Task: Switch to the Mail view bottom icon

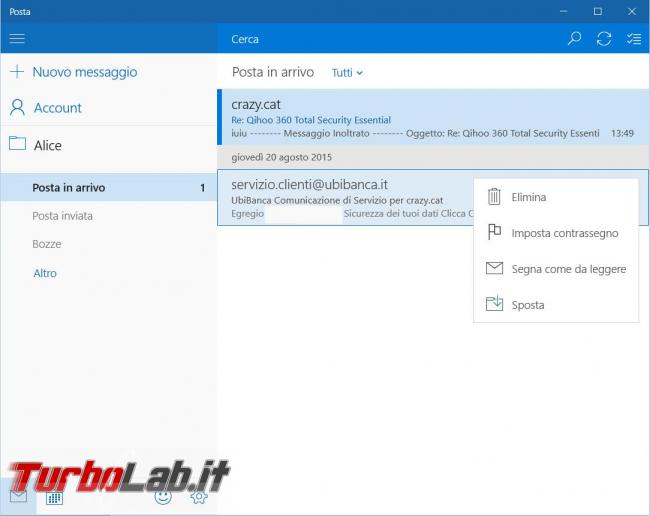Action: pos(18,497)
